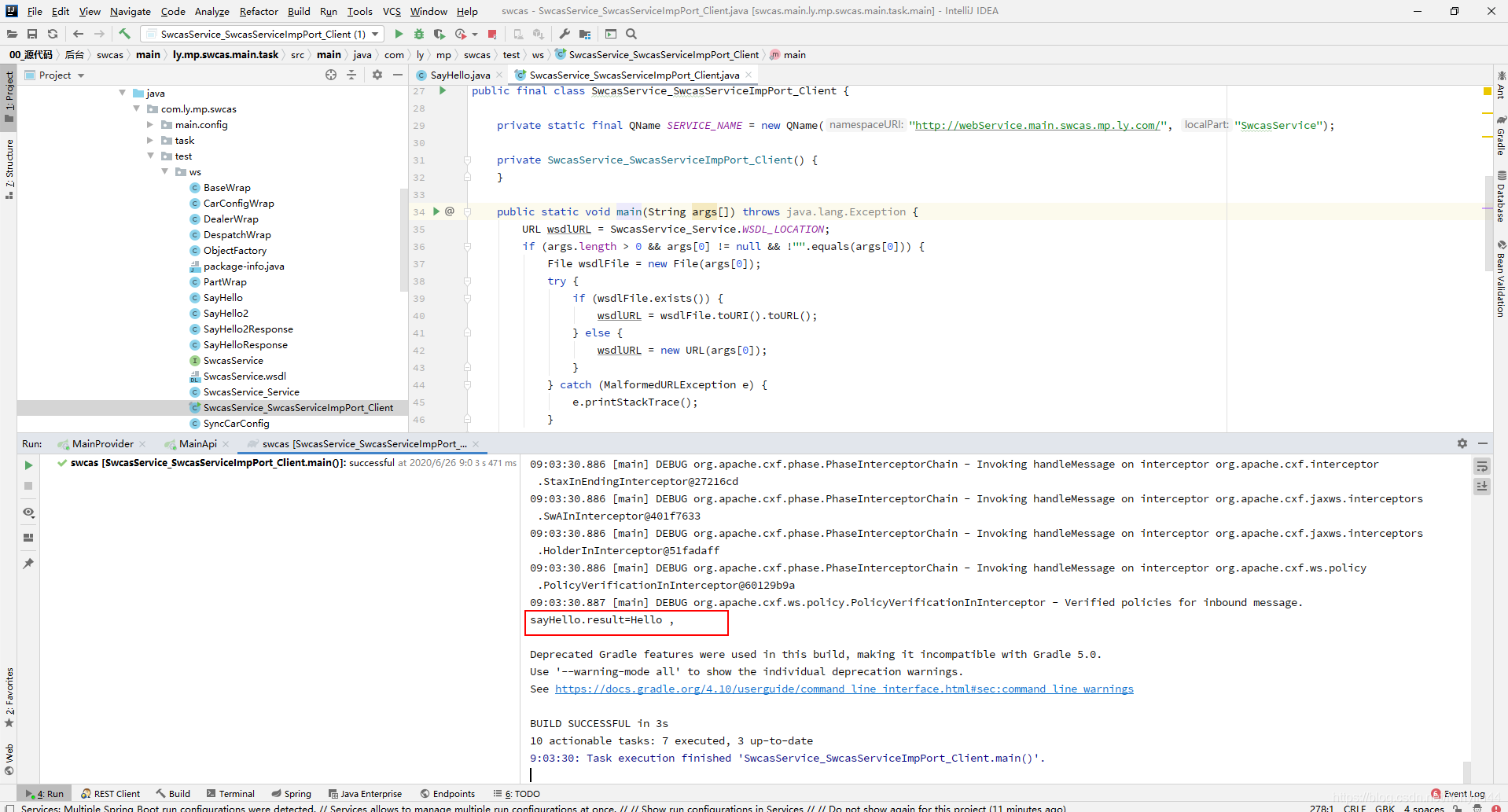This screenshot has width=1508, height=812.
Task: Select the MainProvider run tab
Action: [103, 443]
